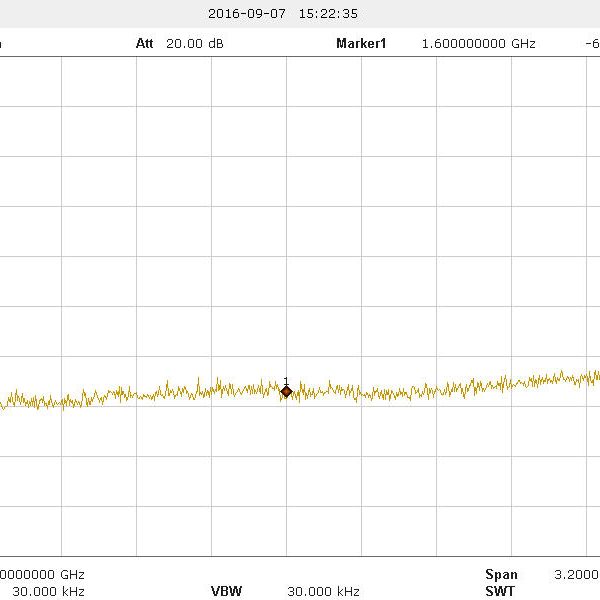Screen dimensions: 600x600
Task: Select the Marker1 label in the header
Action: 361,44
